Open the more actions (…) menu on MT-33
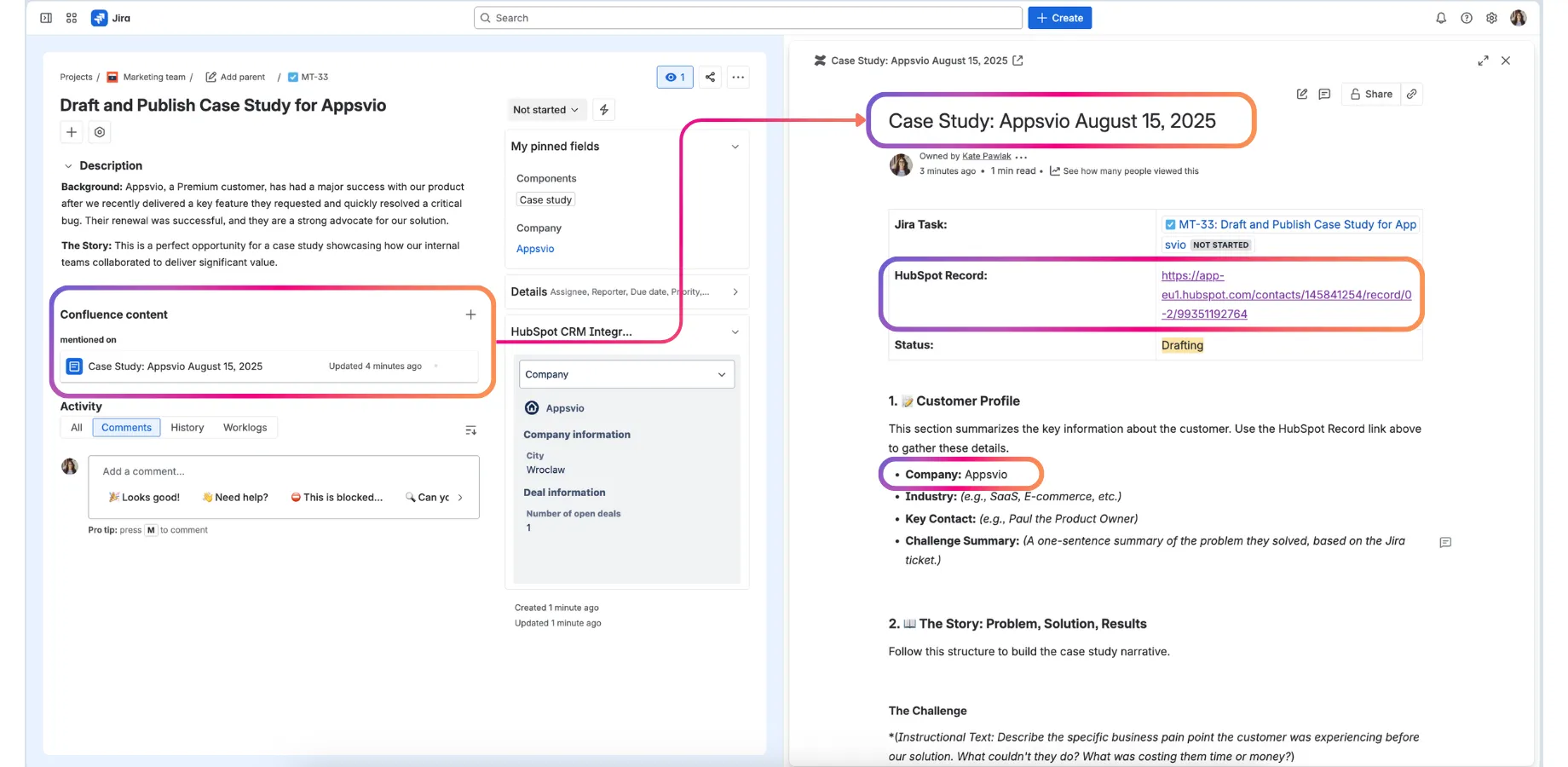The image size is (1568, 767). pos(738,77)
